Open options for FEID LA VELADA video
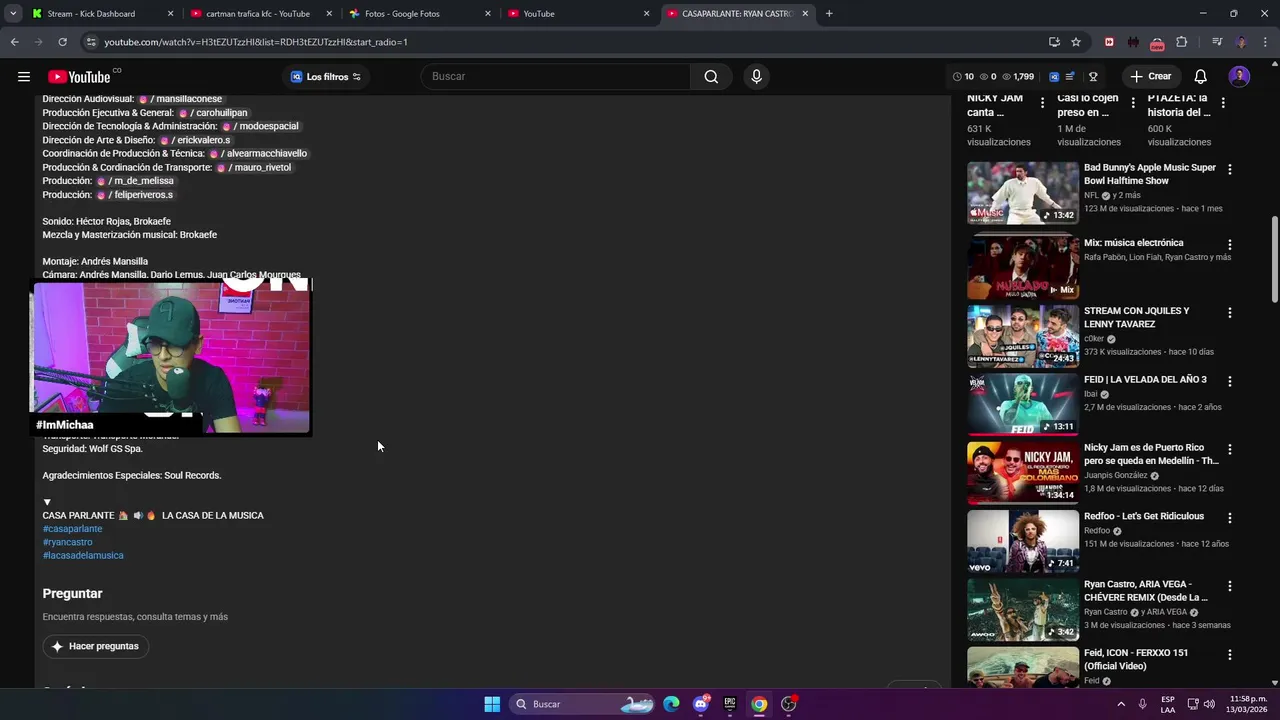 coord(1230,382)
